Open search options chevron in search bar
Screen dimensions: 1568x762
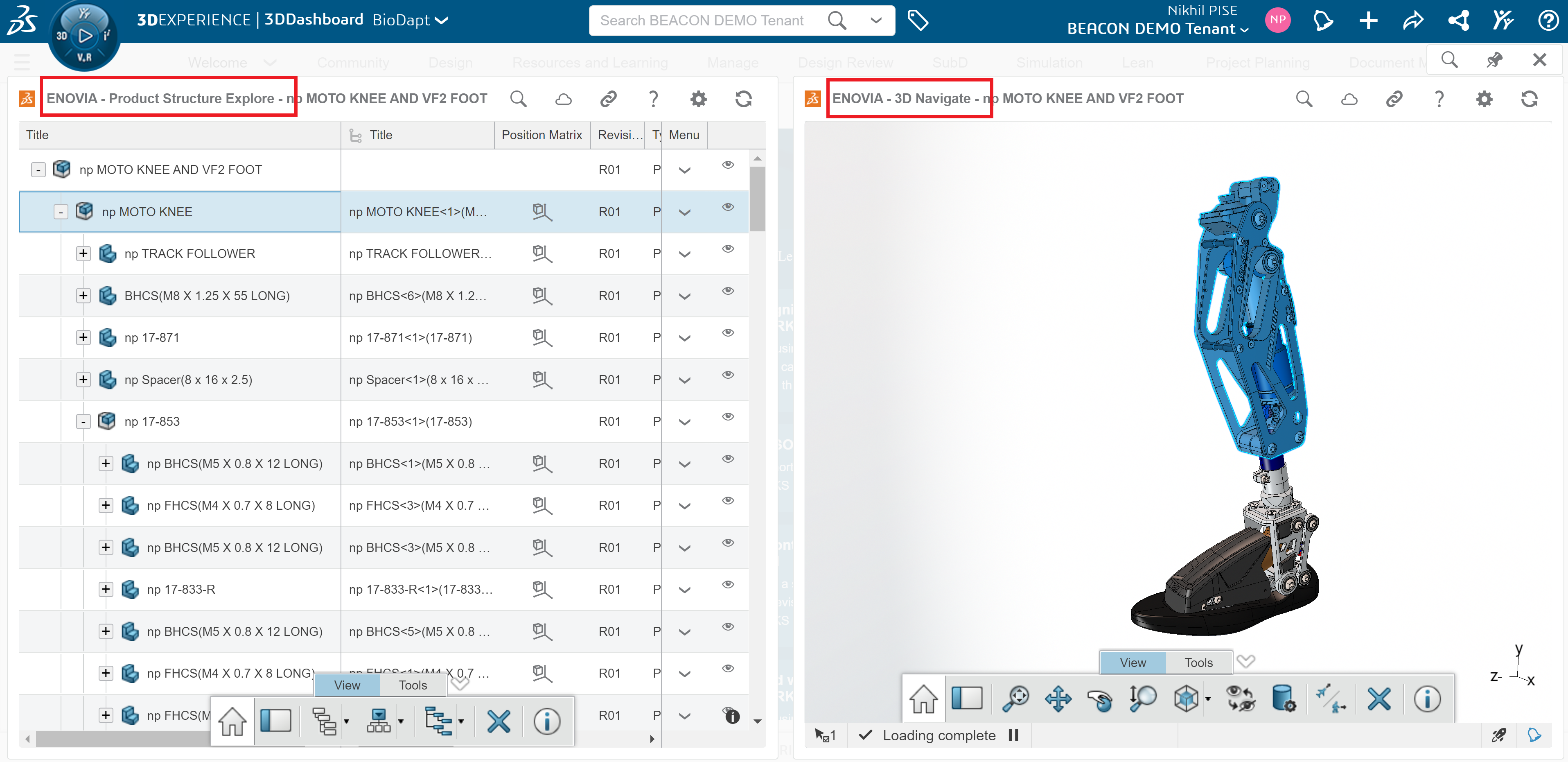(875, 20)
